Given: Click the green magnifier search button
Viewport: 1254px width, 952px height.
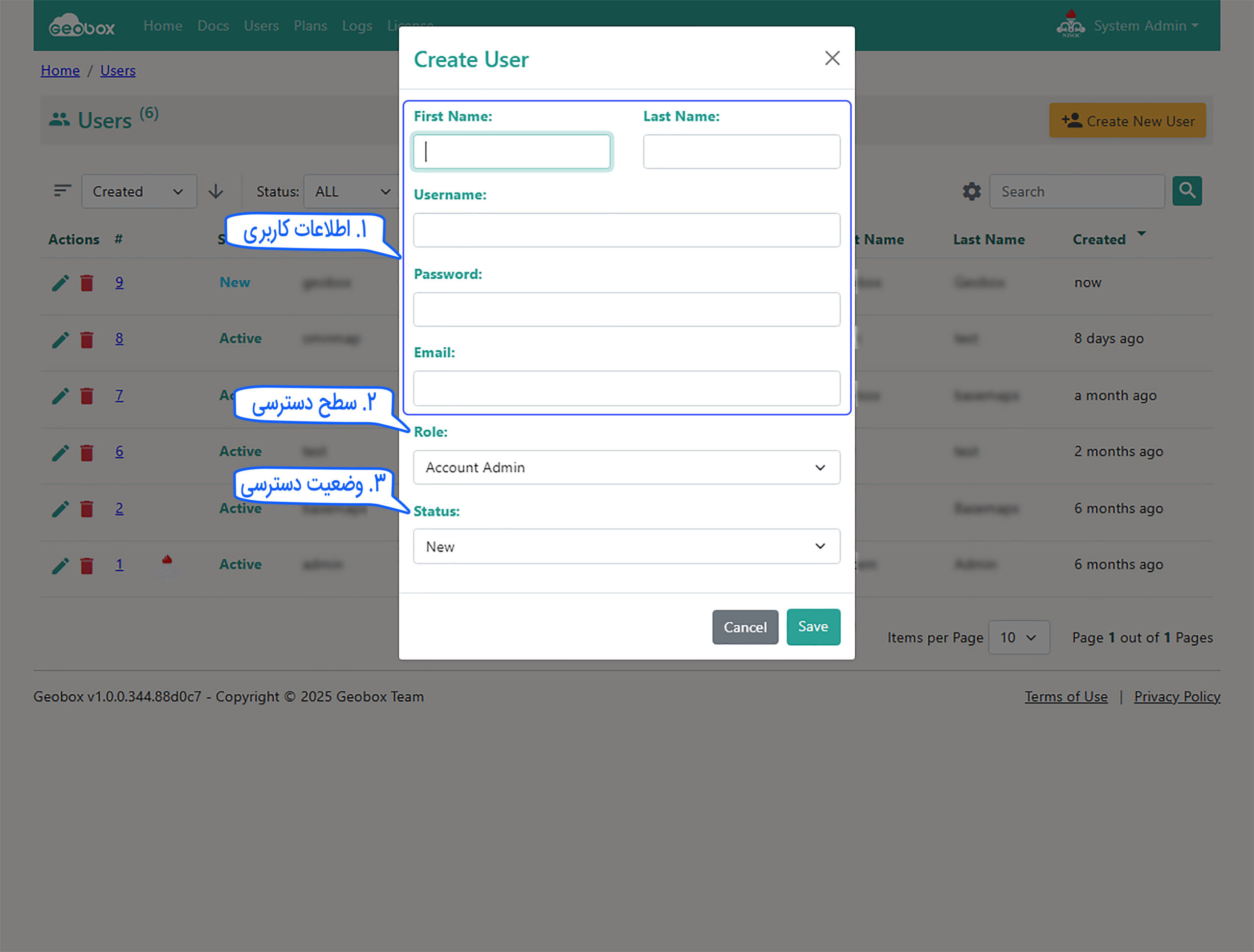Looking at the screenshot, I should (1186, 191).
